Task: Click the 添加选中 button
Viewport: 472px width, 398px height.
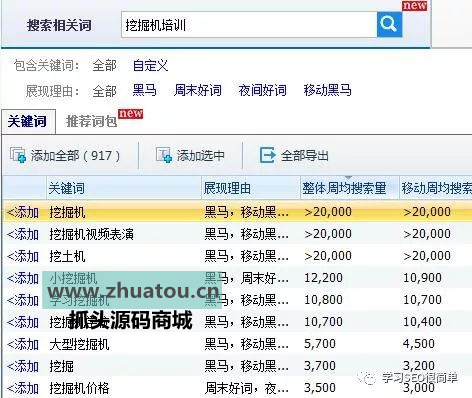Action: (x=190, y=155)
